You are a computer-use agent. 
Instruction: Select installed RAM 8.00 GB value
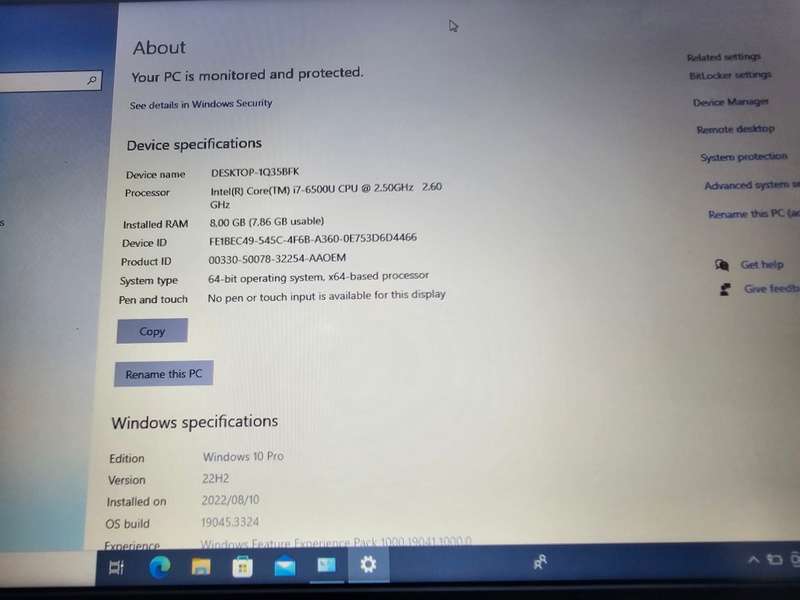point(267,221)
